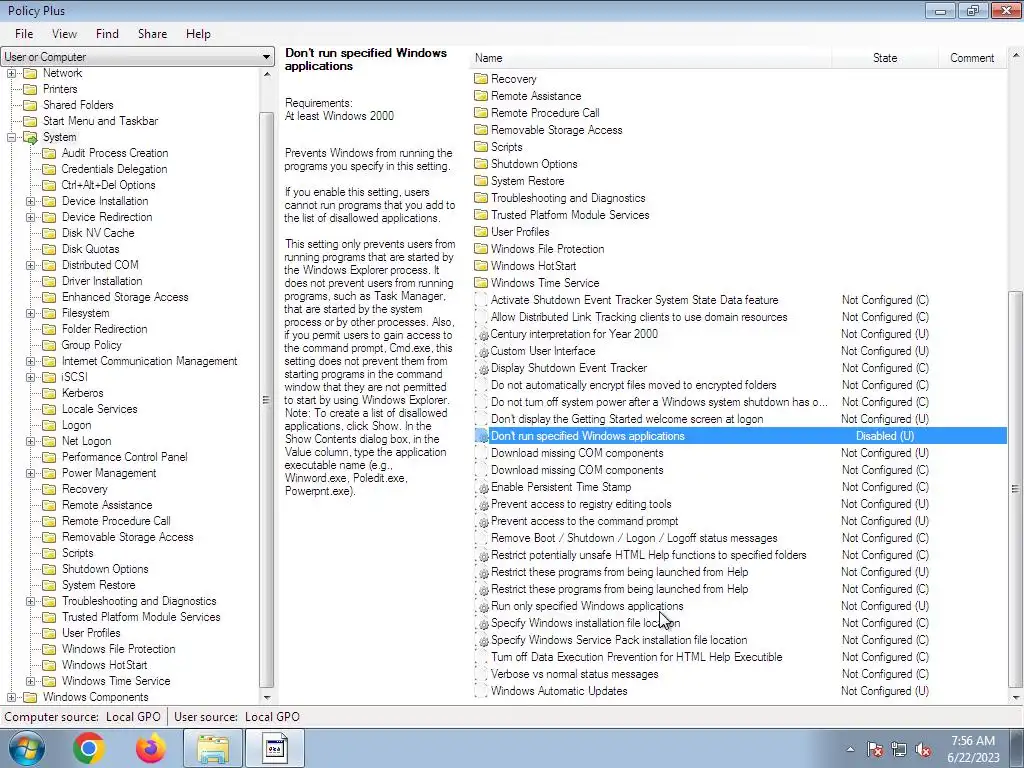This screenshot has height=768, width=1024.
Task: Click the Disabled (U) state cell
Action: click(885, 436)
